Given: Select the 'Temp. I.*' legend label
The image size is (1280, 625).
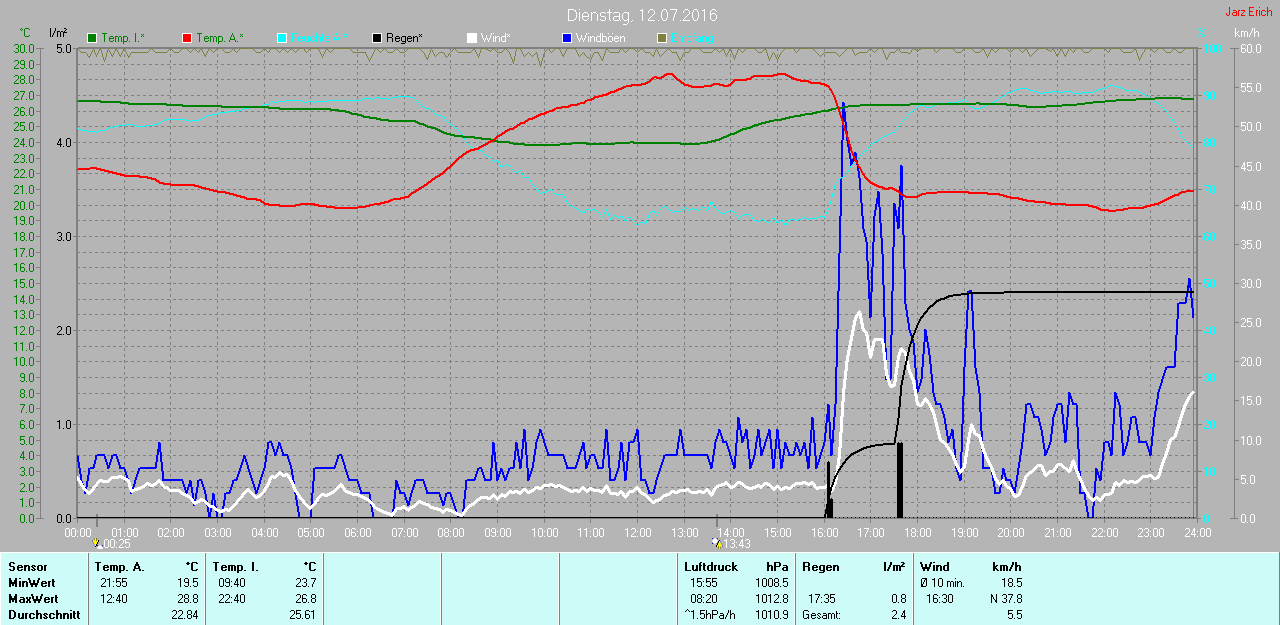Looking at the screenshot, I should coord(123,38).
